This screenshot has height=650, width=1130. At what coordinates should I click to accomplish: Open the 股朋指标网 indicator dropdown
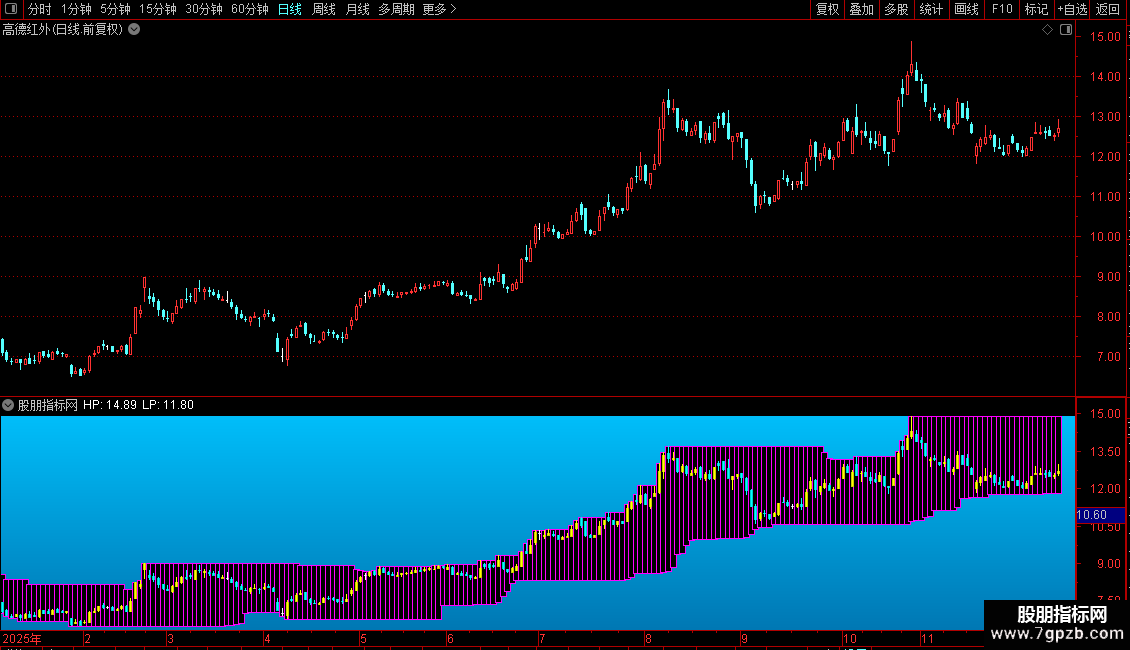(8, 405)
